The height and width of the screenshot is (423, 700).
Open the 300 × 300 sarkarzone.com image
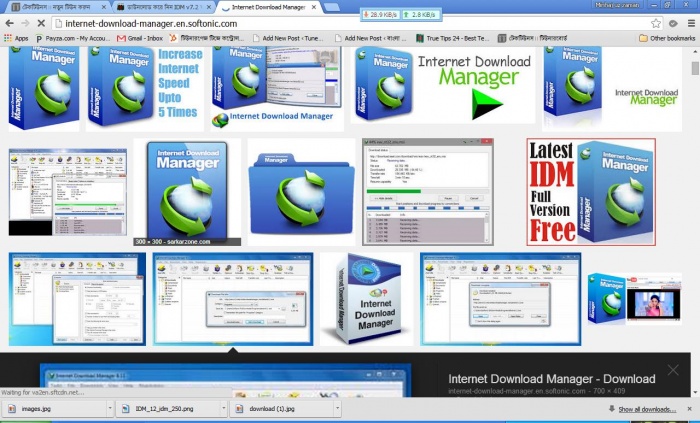(187, 192)
